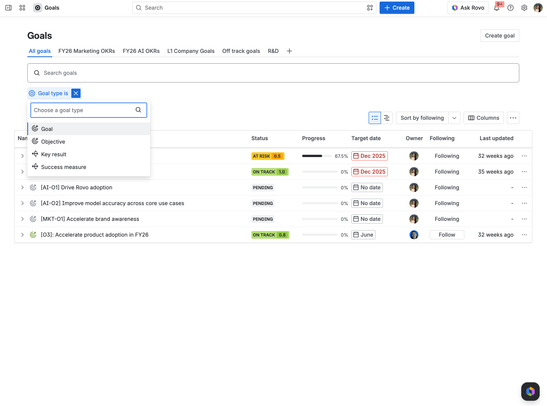
Task: Click the Create goal button
Action: coord(500,36)
